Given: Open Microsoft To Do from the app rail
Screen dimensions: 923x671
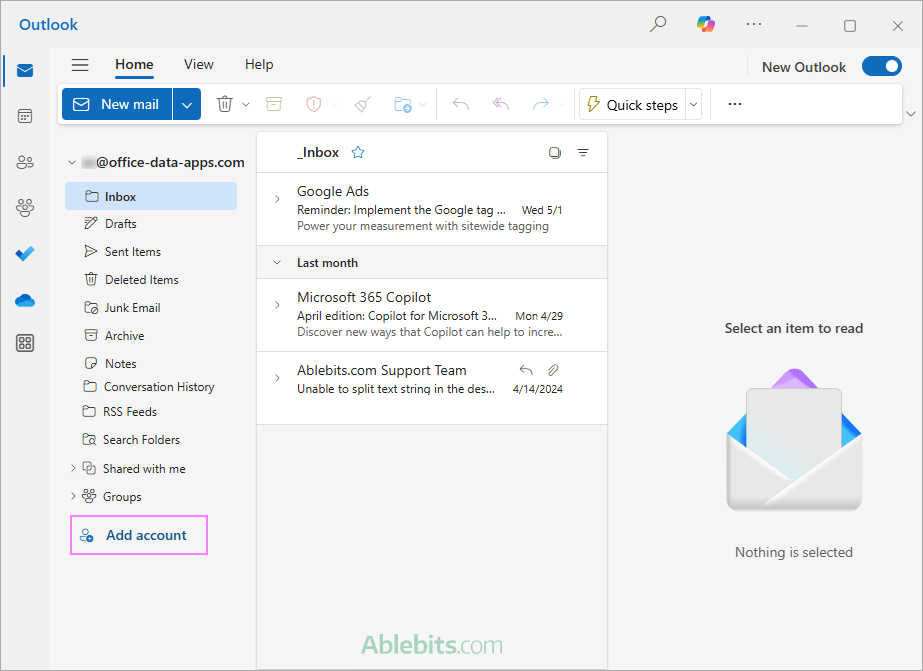Looking at the screenshot, I should 24,253.
